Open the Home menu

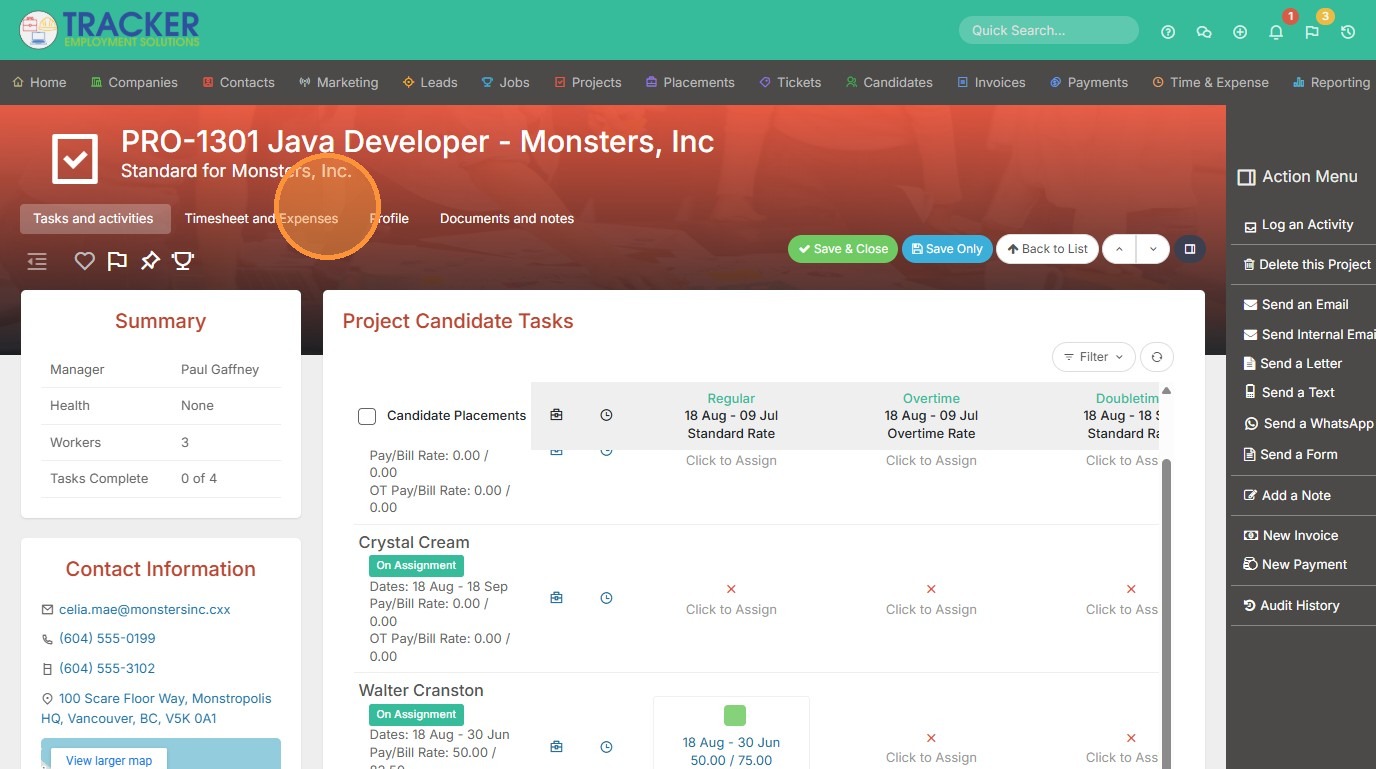click(x=39, y=83)
